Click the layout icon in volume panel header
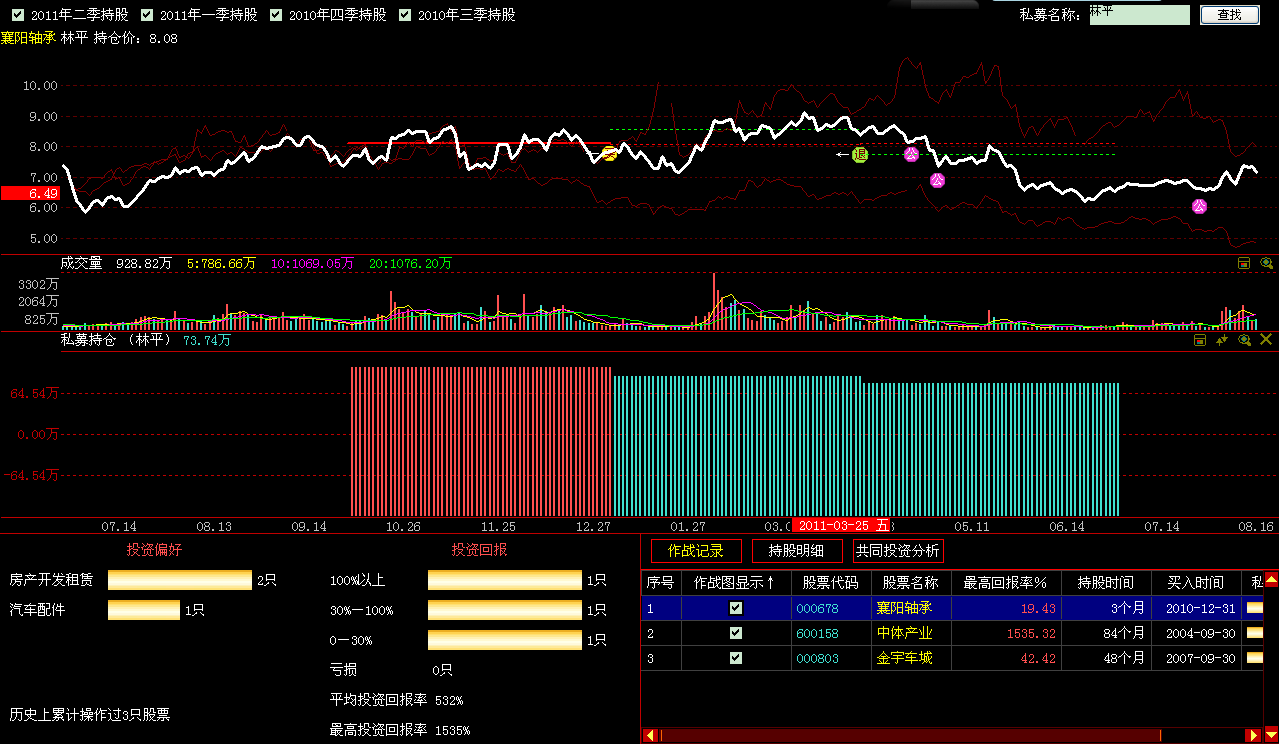This screenshot has width=1279, height=744. 1244,264
